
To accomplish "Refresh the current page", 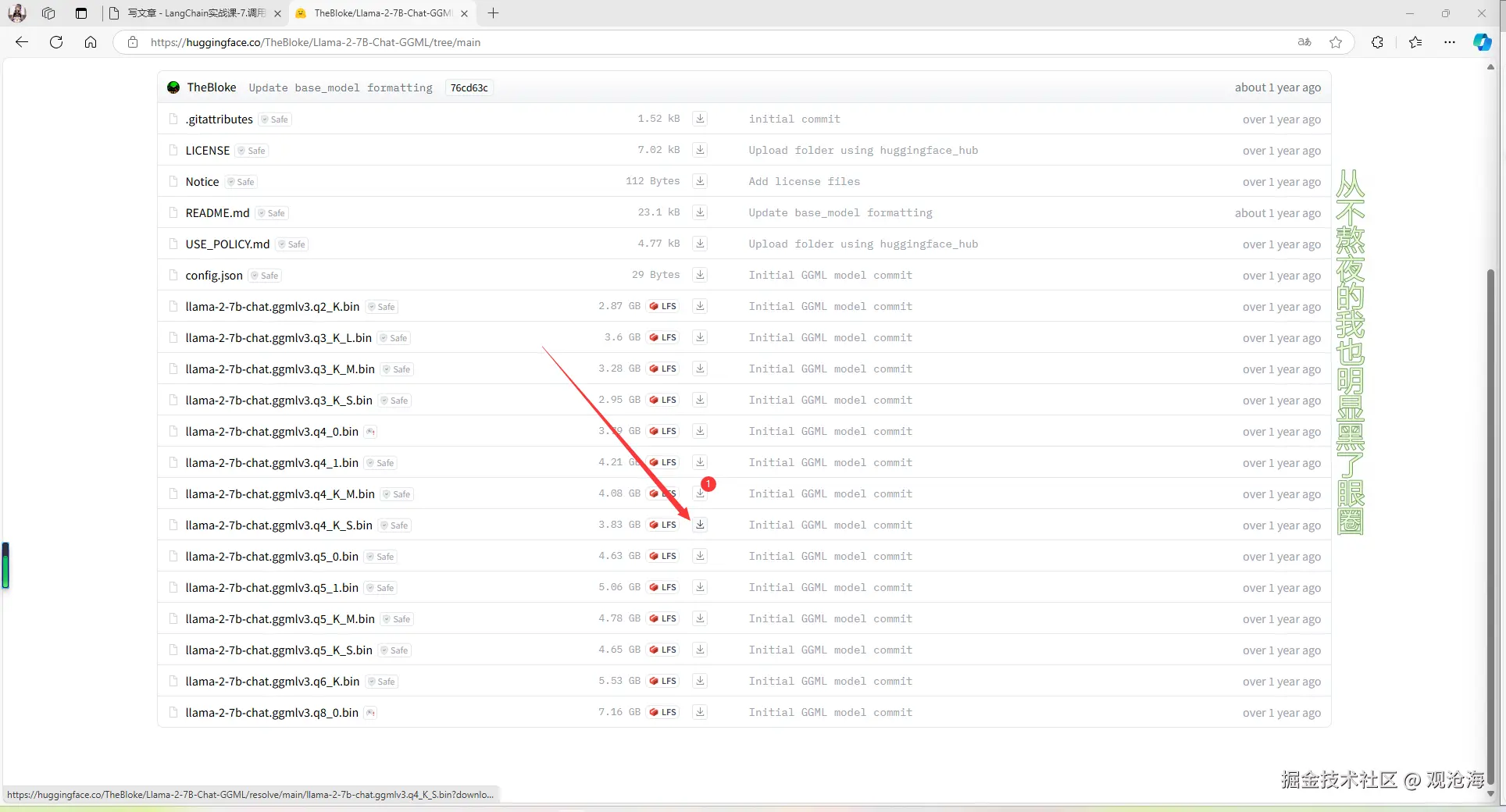I will (56, 42).
